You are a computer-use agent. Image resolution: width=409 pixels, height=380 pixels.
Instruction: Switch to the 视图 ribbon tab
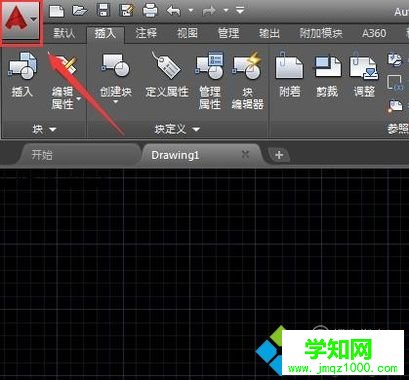click(187, 33)
